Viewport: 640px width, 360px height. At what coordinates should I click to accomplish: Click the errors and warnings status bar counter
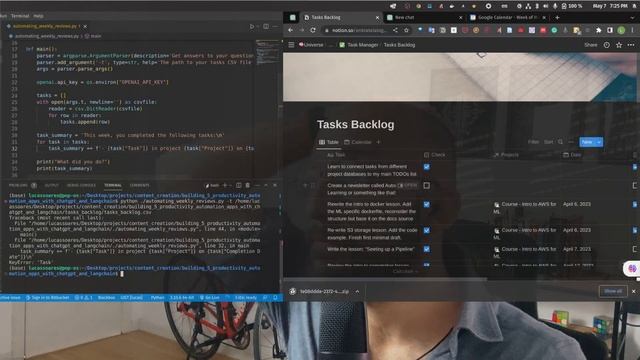click(x=83, y=298)
